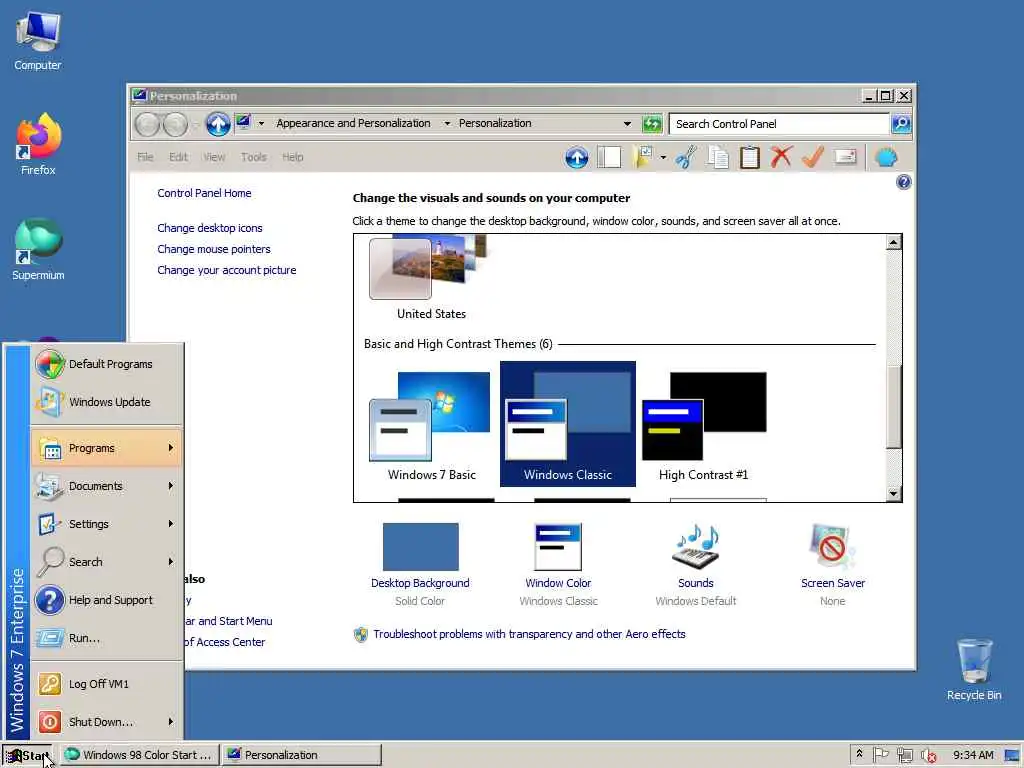The image size is (1024, 768).
Task: Select the Windows 7 Basic theme
Action: pyautogui.click(x=431, y=424)
